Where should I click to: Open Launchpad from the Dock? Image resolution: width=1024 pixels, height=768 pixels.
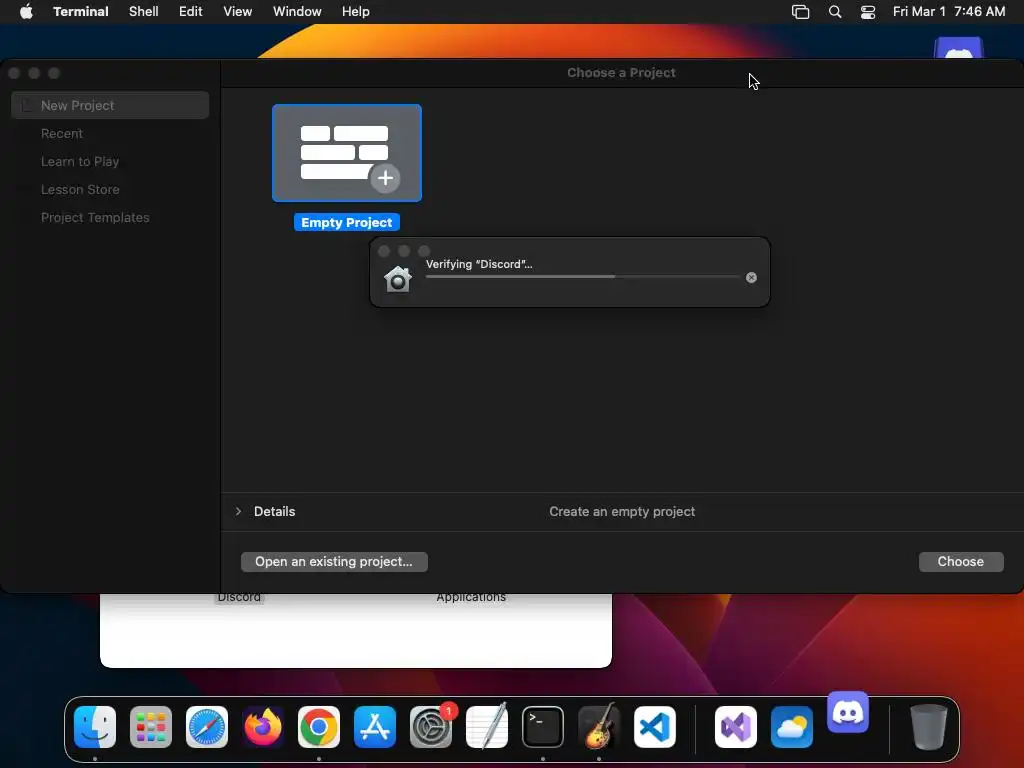(151, 727)
